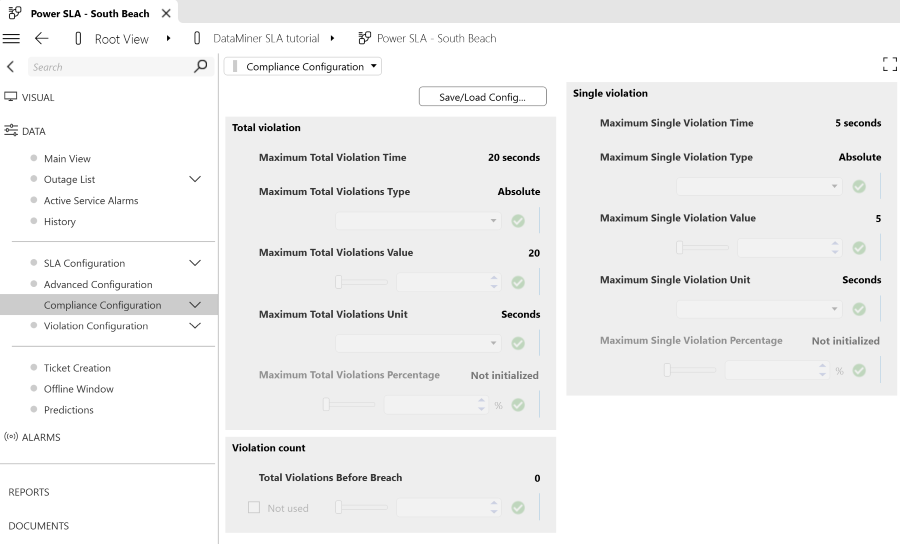Click the Maximum Total Violations Percentage slider
Image resolution: width=900 pixels, height=544 pixels.
pos(349,405)
